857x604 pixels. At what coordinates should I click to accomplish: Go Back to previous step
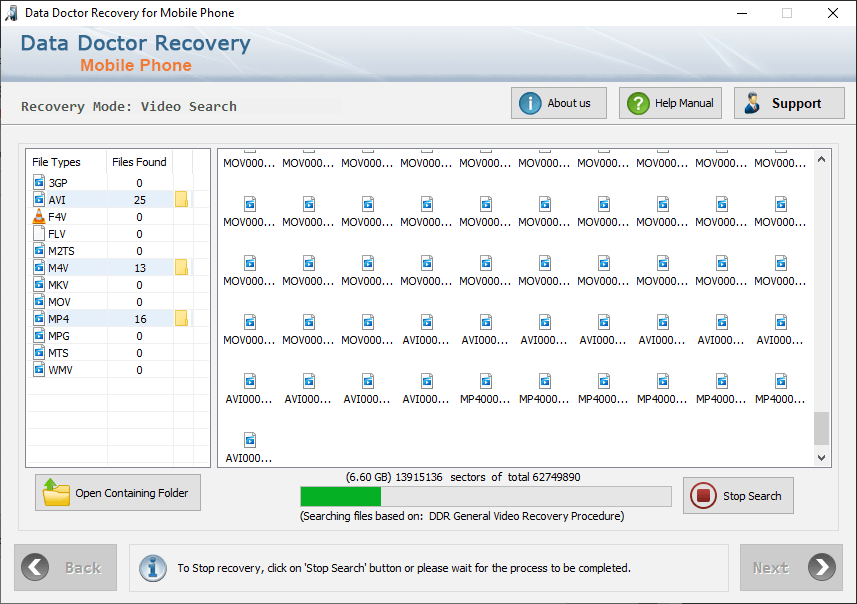coord(66,567)
